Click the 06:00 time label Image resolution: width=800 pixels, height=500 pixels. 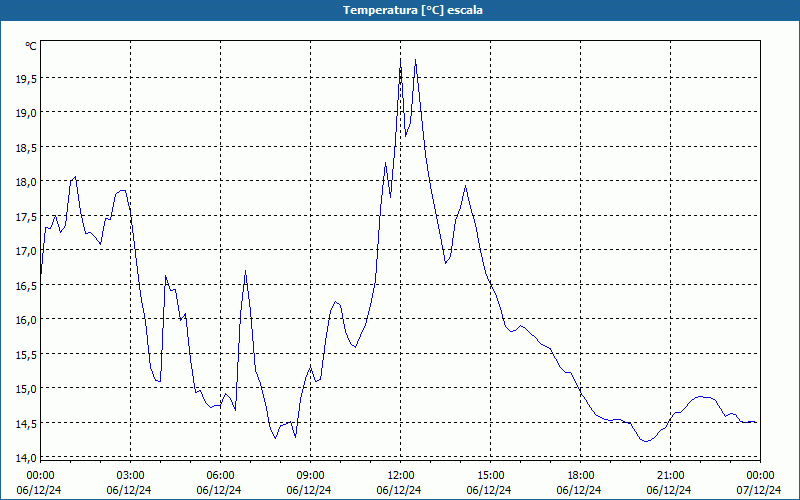click(x=220, y=476)
